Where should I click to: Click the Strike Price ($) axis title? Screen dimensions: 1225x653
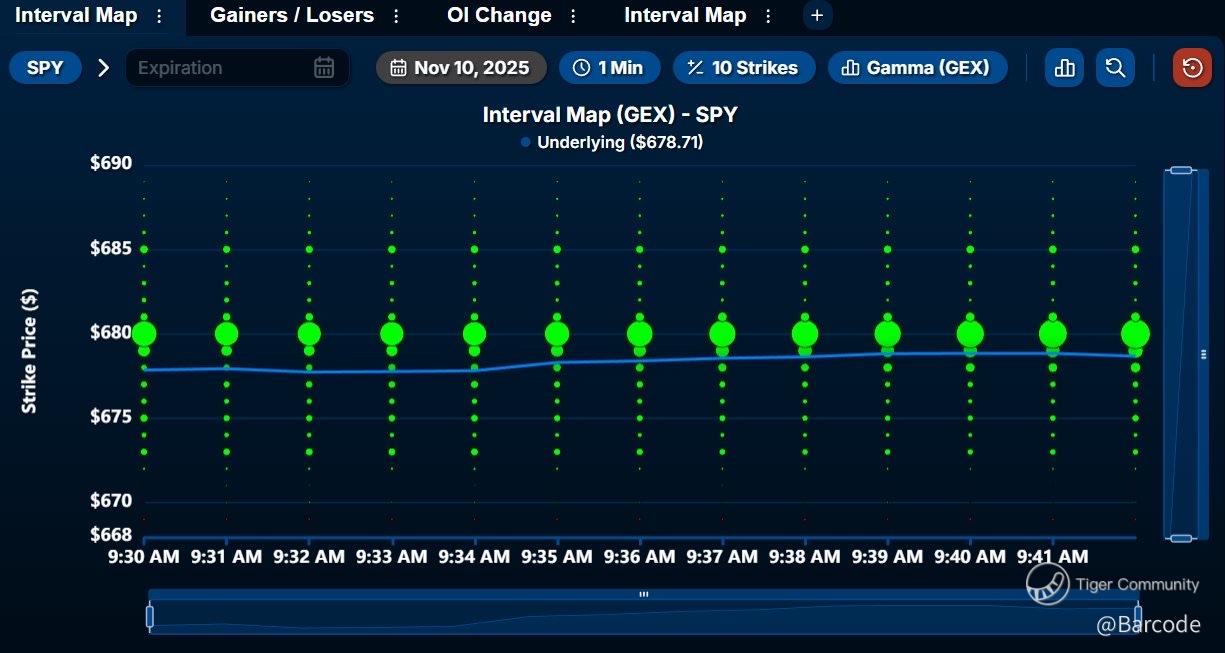click(x=29, y=351)
